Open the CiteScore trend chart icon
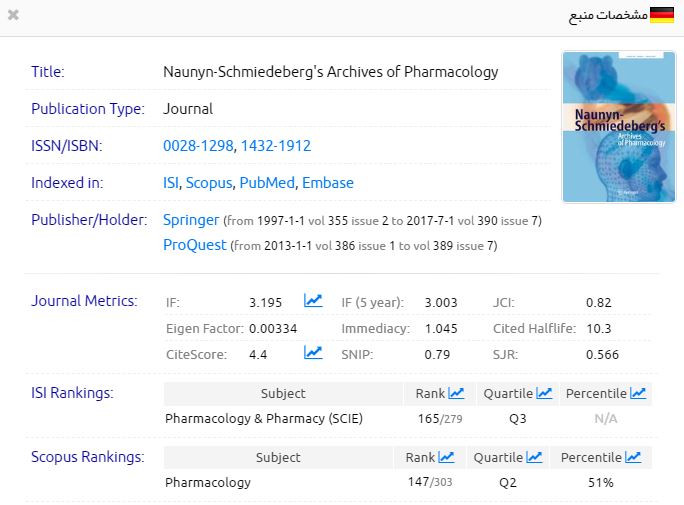 [x=313, y=353]
